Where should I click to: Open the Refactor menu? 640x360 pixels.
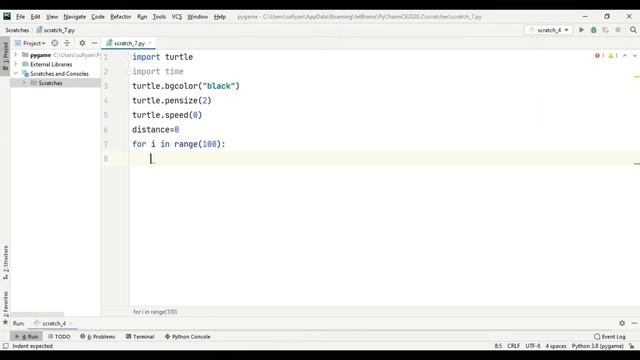tap(121, 17)
